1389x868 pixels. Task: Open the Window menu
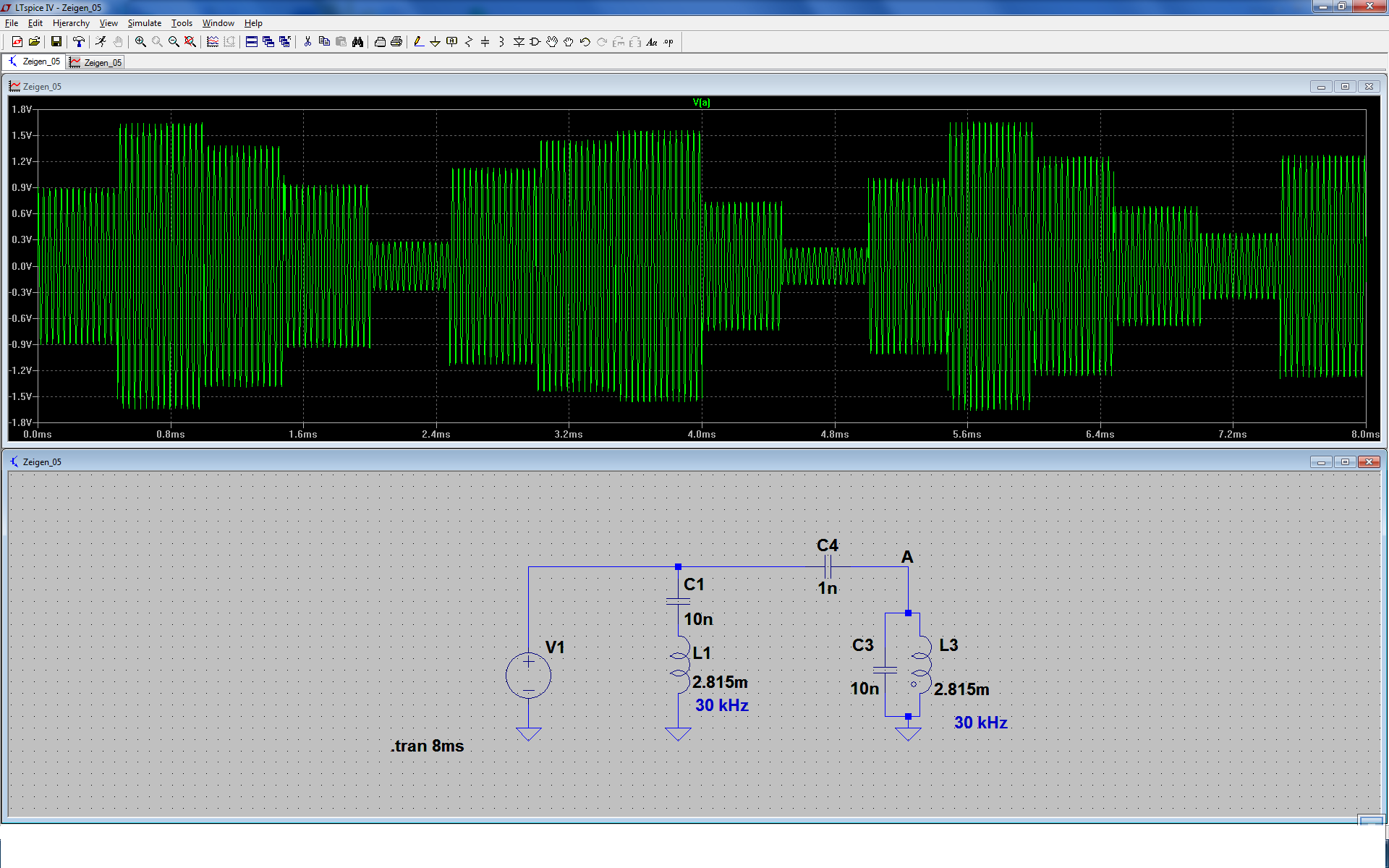(218, 23)
